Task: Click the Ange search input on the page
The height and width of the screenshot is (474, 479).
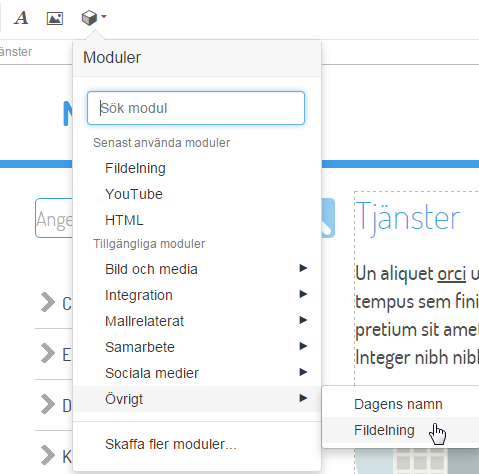Action: click(54, 218)
